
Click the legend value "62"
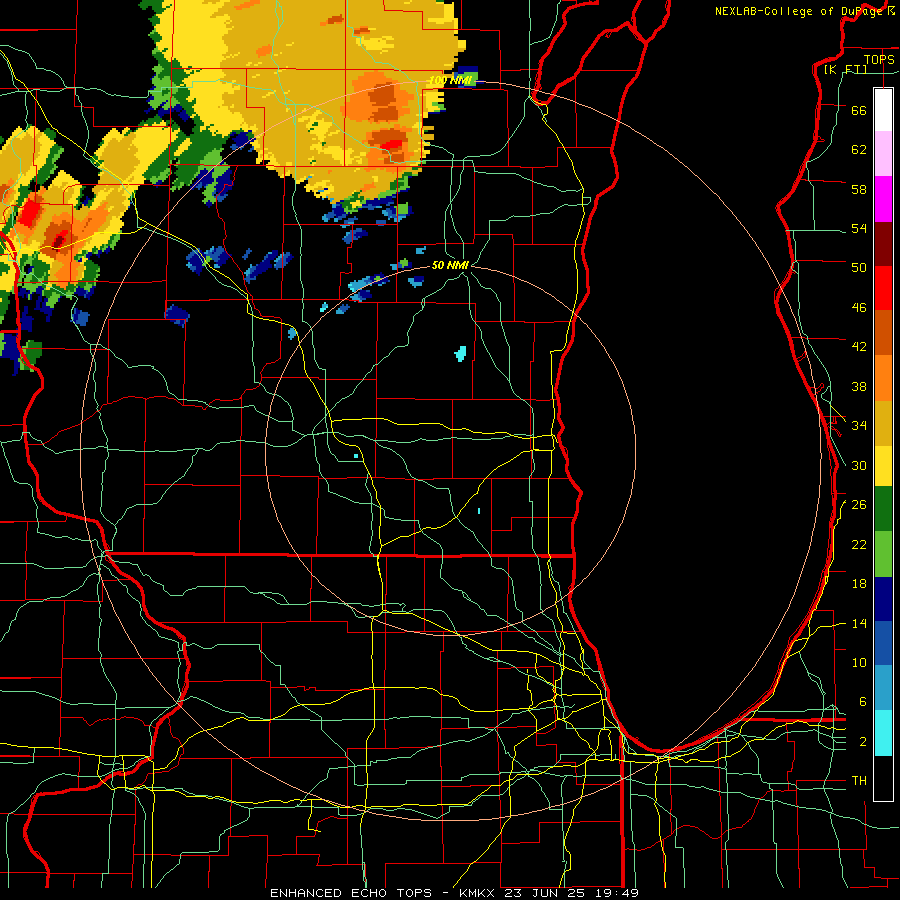(x=859, y=150)
